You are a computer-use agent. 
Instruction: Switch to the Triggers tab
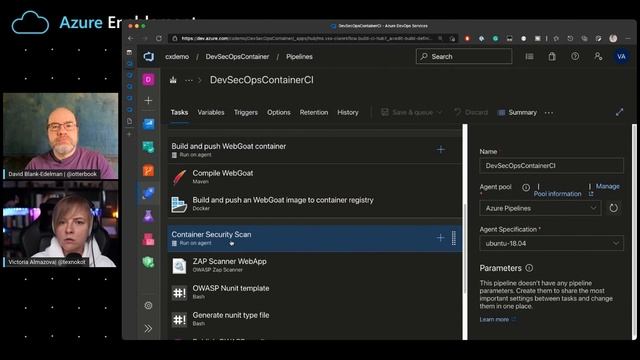point(246,112)
